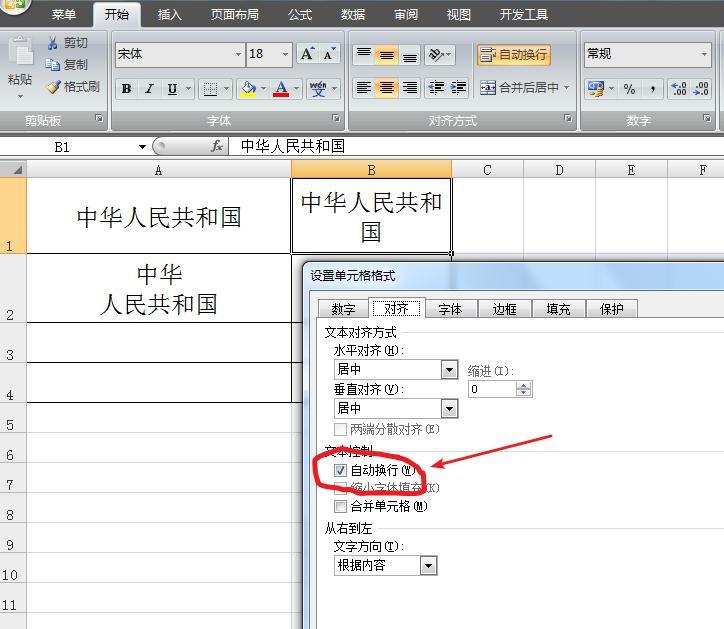
Task: Open 字体 group dialog launcher
Action: pyautogui.click(x=336, y=118)
